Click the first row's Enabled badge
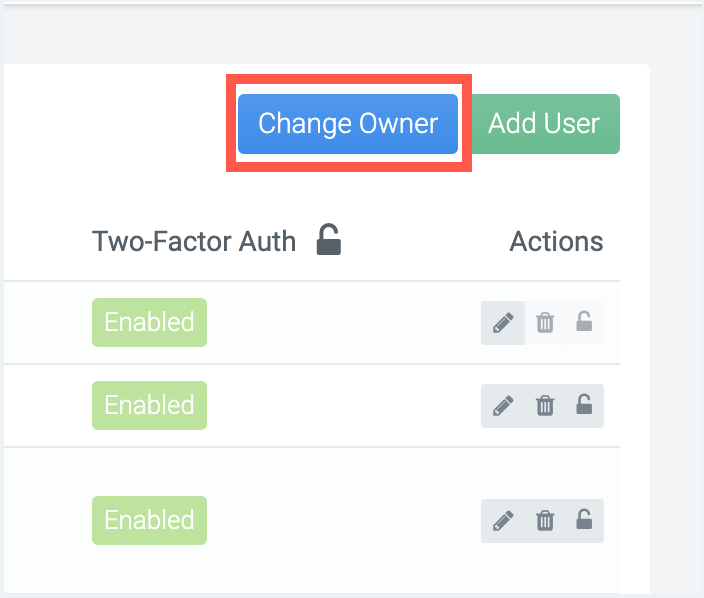The height and width of the screenshot is (598, 704). (150, 322)
